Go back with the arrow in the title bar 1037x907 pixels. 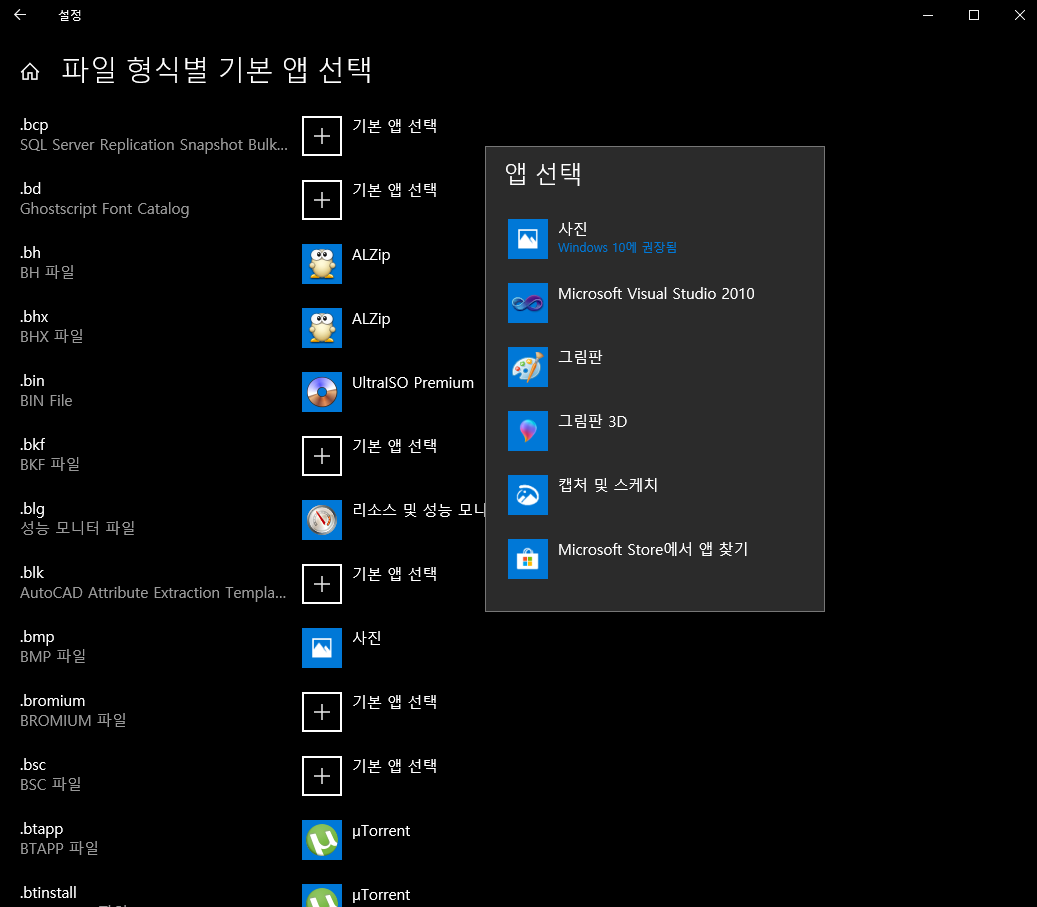[20, 15]
